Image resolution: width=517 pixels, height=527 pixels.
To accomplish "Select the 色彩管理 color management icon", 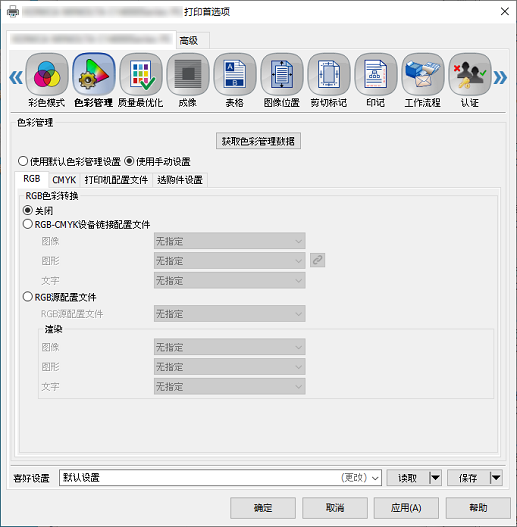I will 94,75.
